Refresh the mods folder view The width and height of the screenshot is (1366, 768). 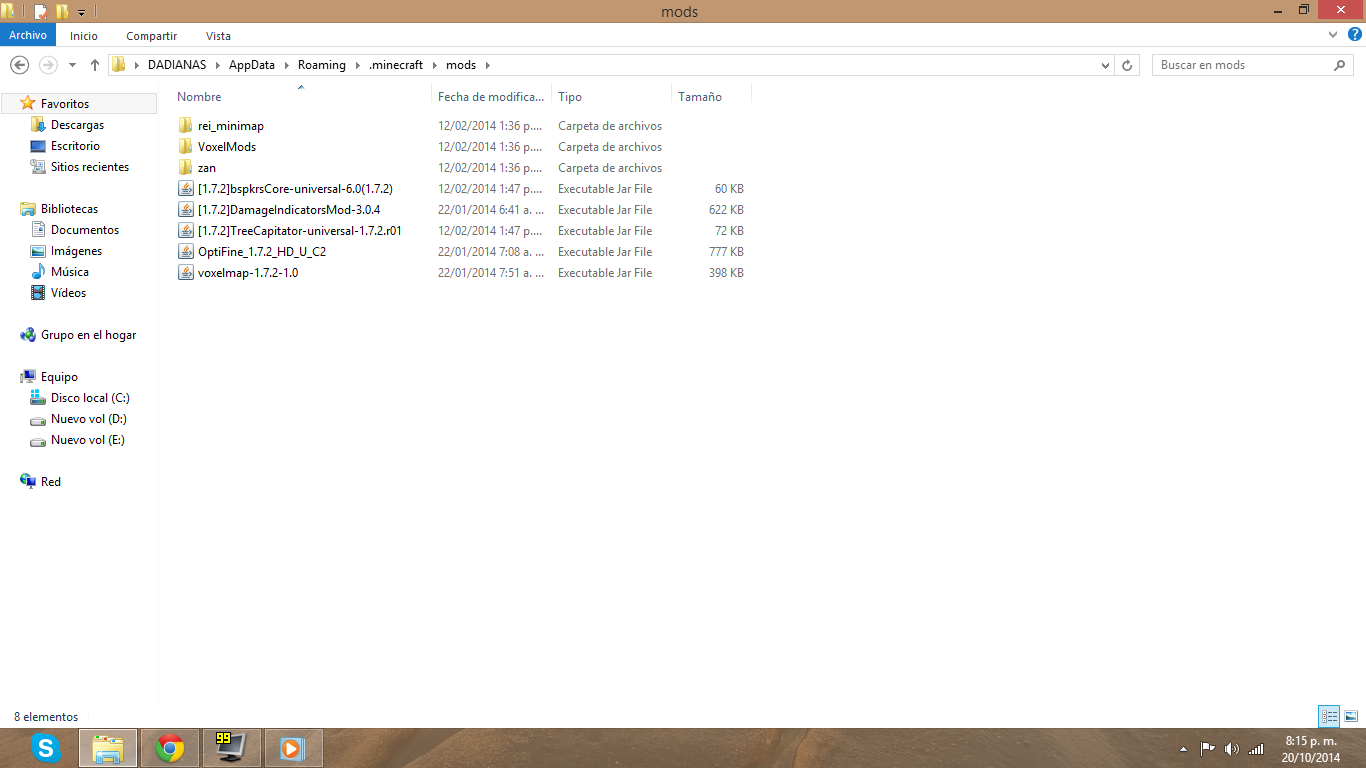click(x=1127, y=65)
